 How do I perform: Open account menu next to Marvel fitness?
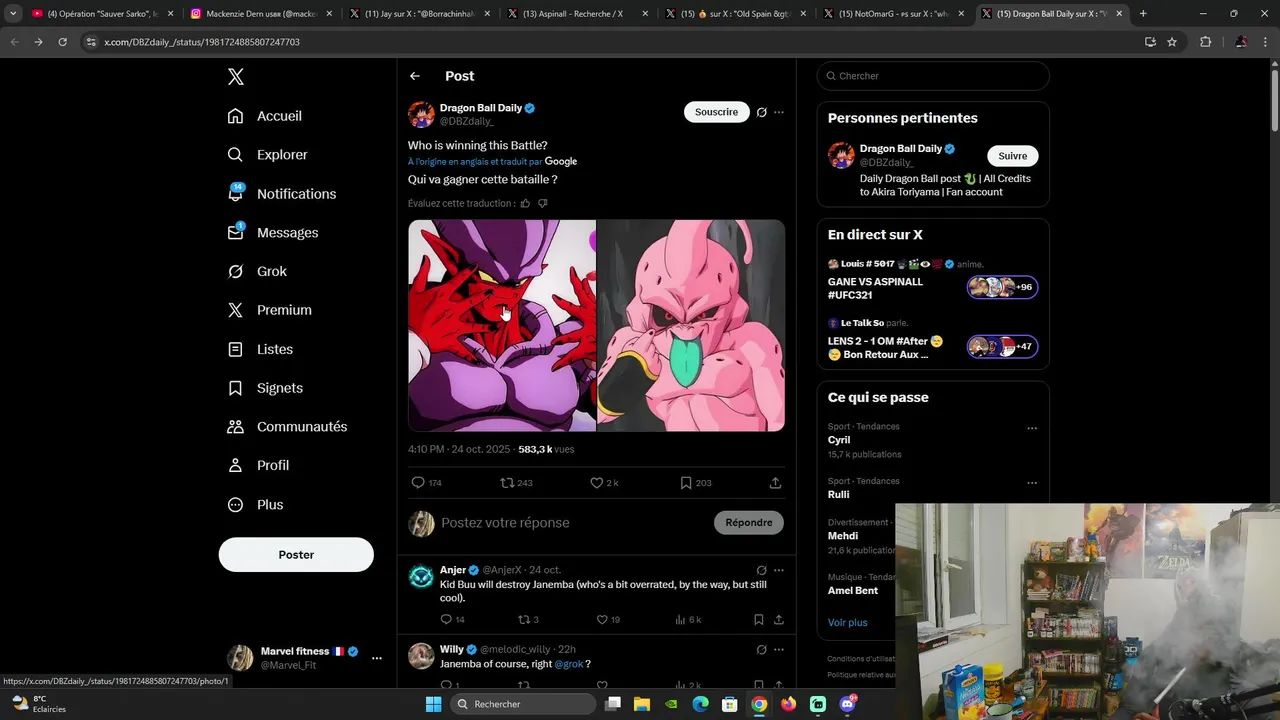[x=377, y=658]
